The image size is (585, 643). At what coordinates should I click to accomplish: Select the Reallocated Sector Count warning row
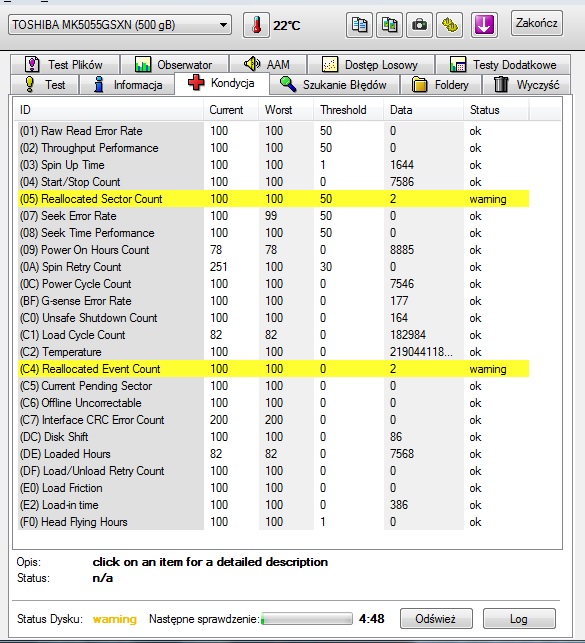(x=273, y=199)
